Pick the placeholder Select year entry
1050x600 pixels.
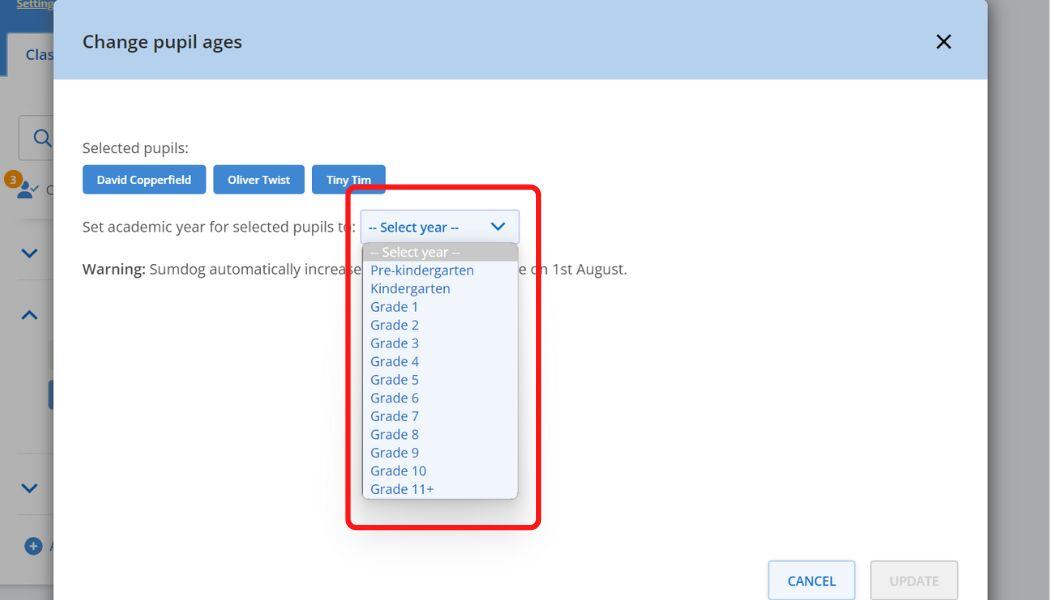[415, 252]
